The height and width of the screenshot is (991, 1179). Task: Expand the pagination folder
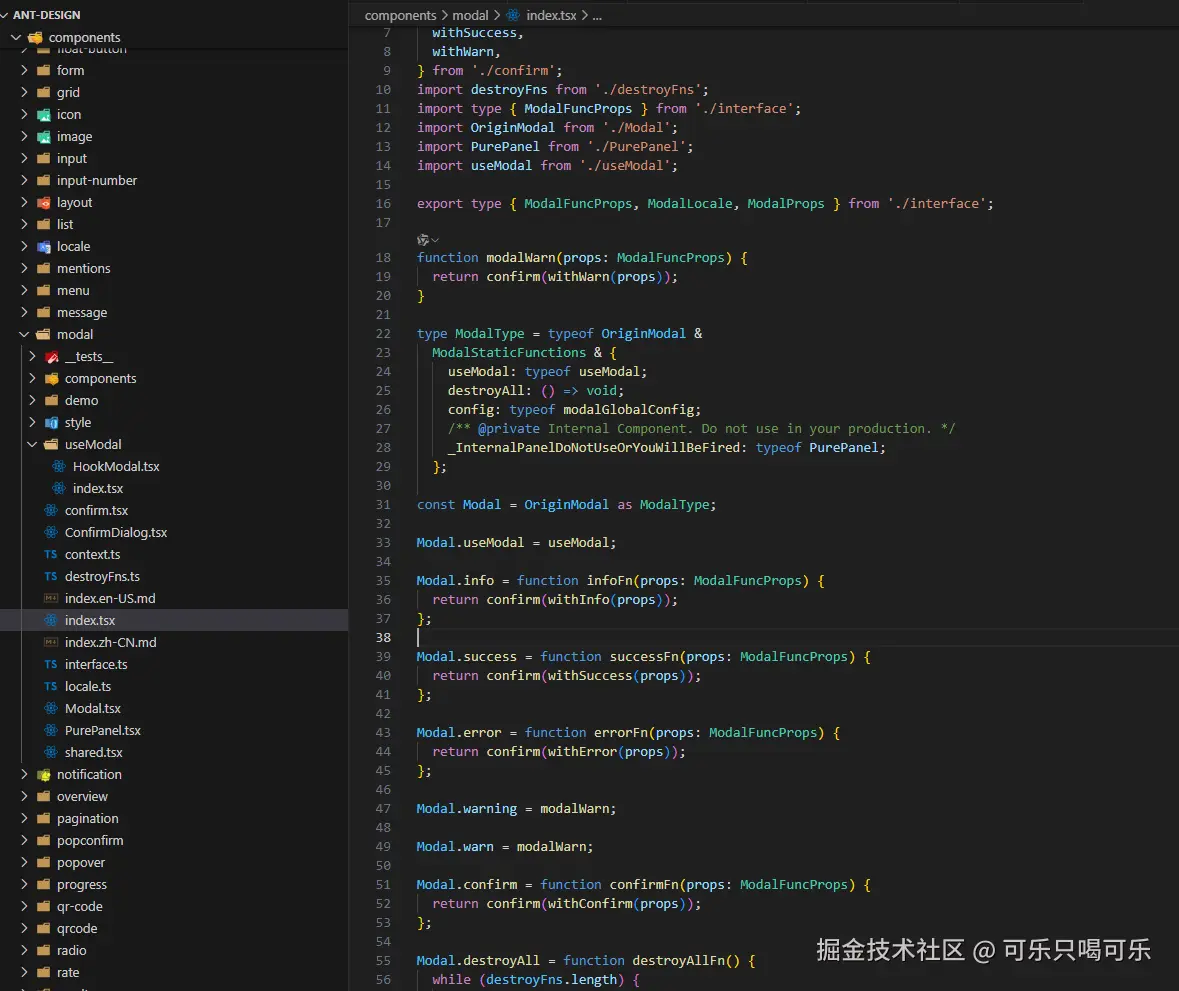tap(24, 818)
